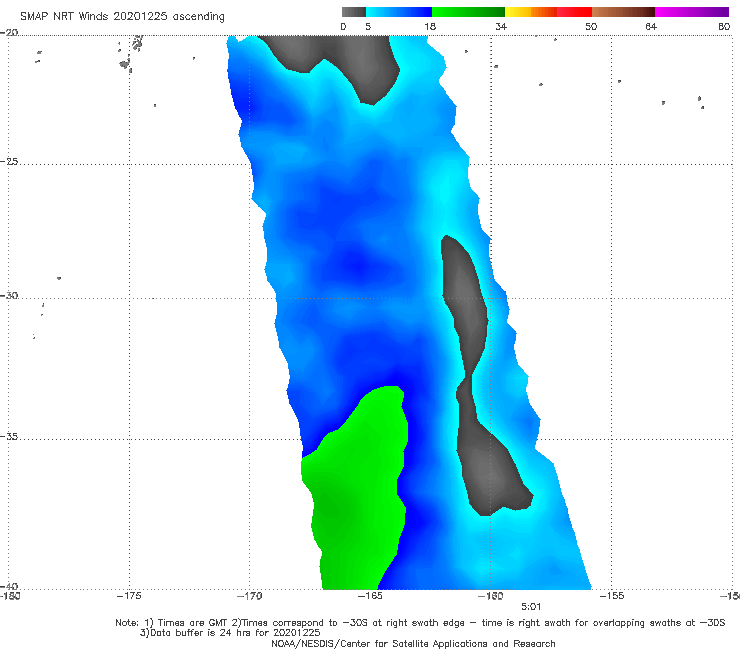This screenshot has height=650, width=740.
Task: Click the '-30' latitude axis label
Action: pyautogui.click(x=9, y=295)
